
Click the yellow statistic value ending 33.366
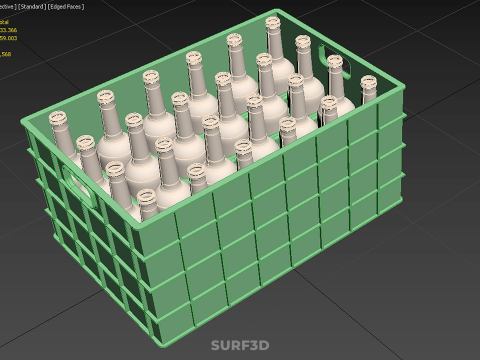[x=8, y=30]
